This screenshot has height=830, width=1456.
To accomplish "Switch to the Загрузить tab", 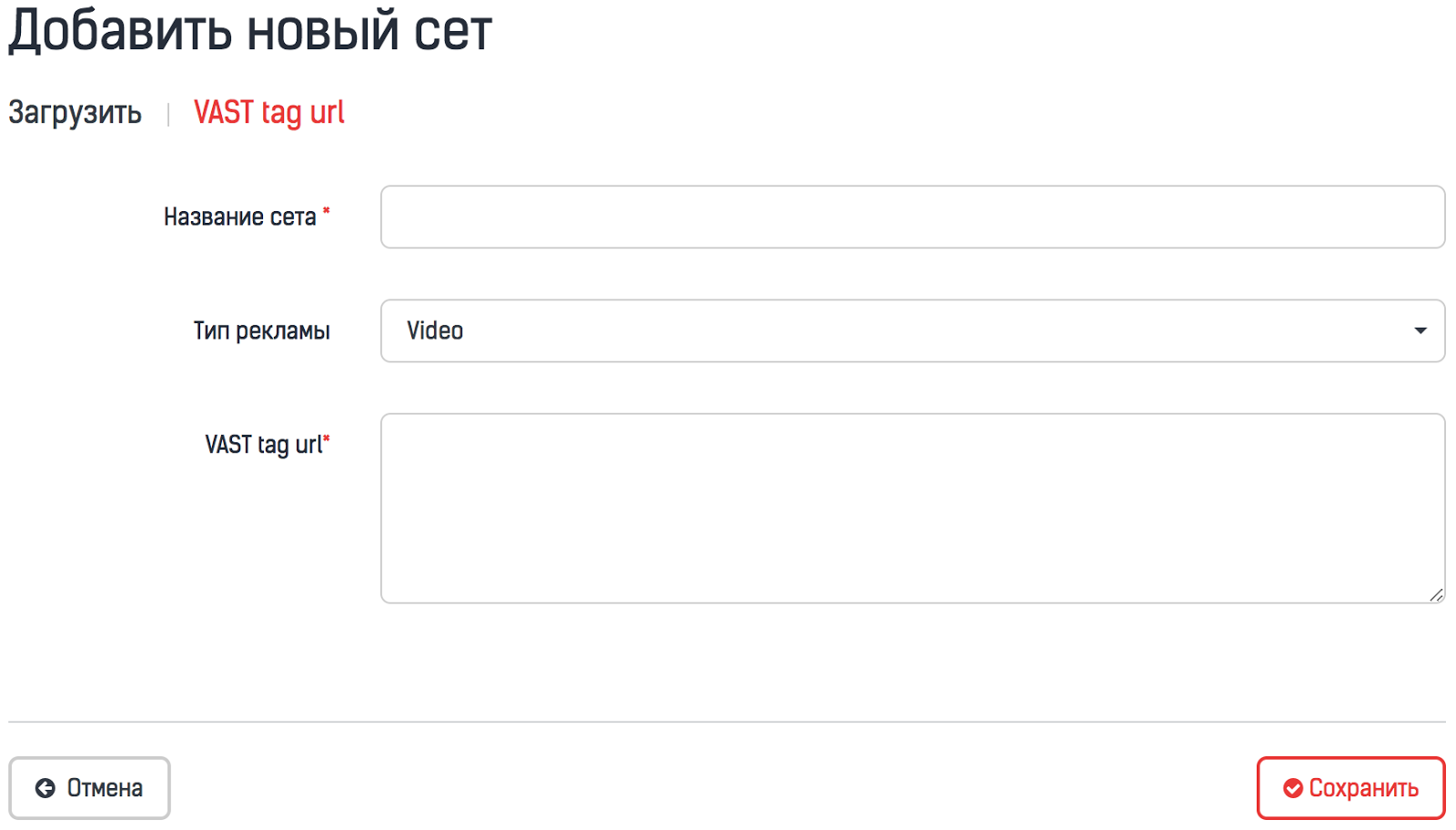I will click(75, 113).
